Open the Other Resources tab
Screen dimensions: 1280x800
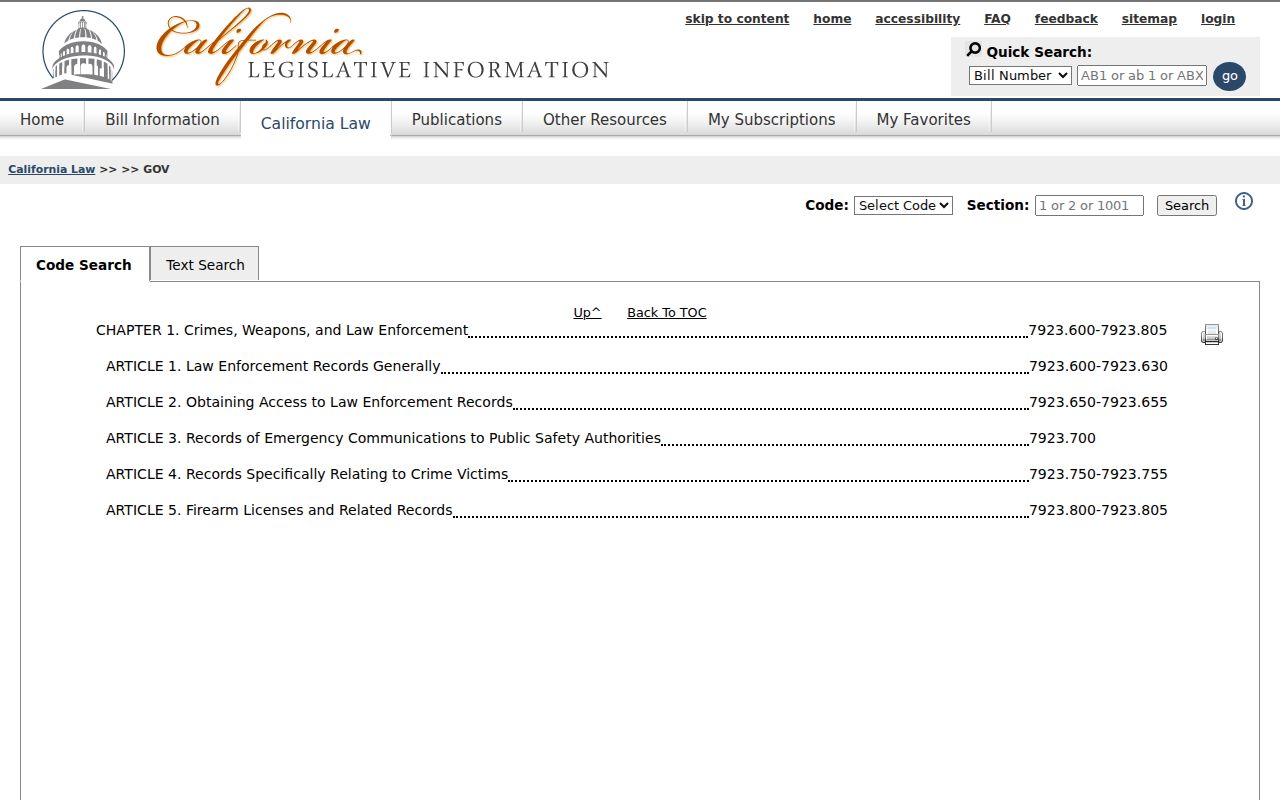pyautogui.click(x=605, y=119)
